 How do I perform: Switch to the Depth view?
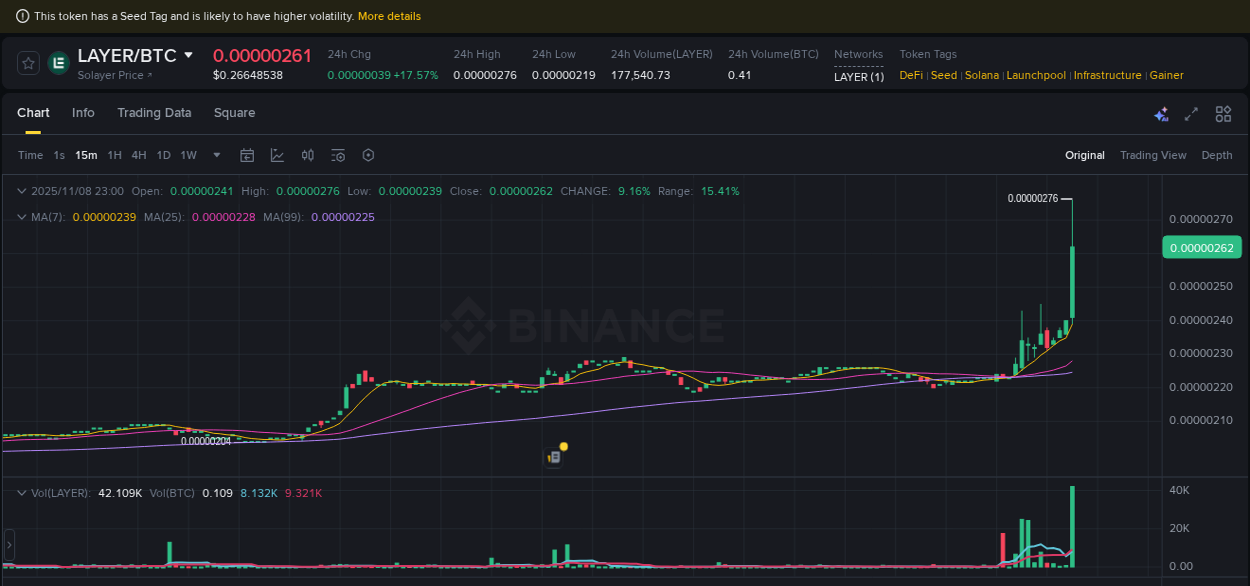[x=1217, y=155]
